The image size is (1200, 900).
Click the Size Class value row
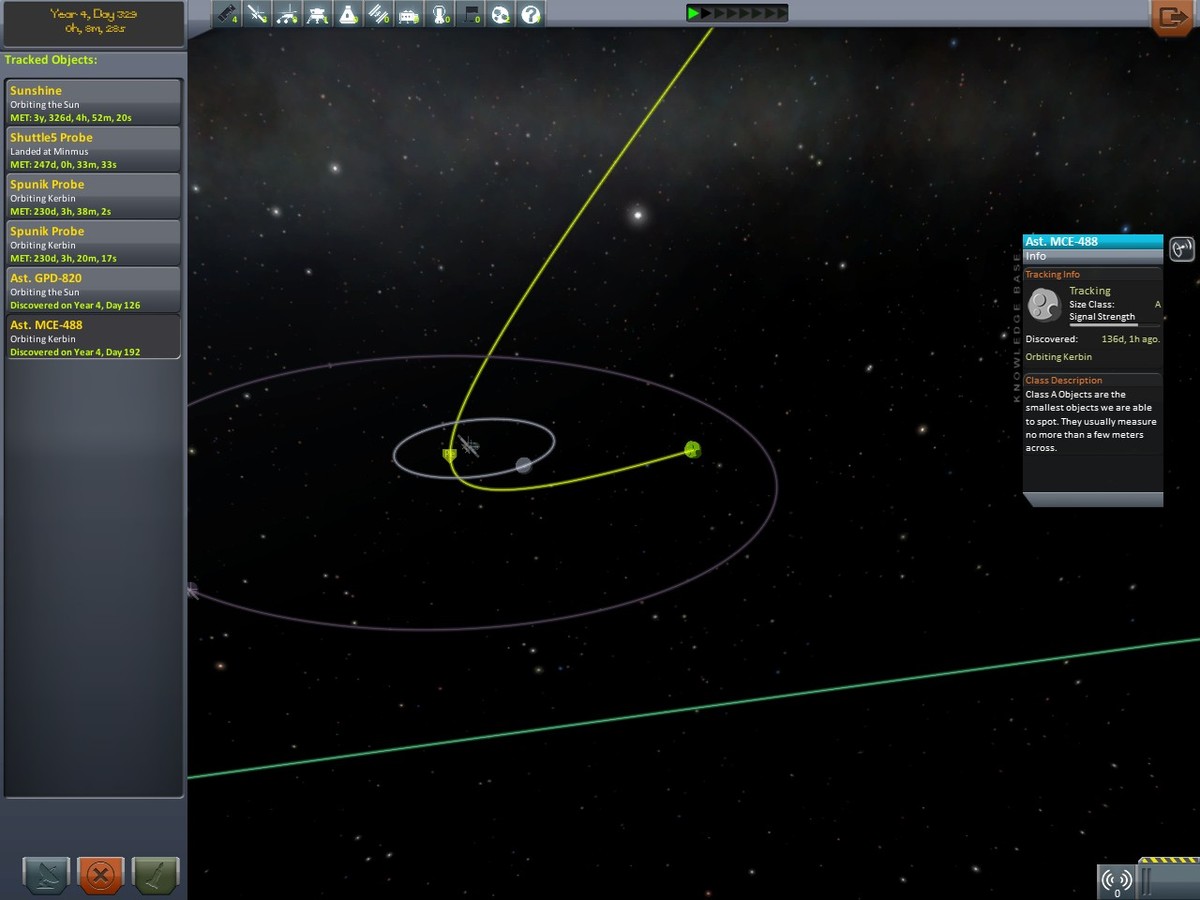1115,304
